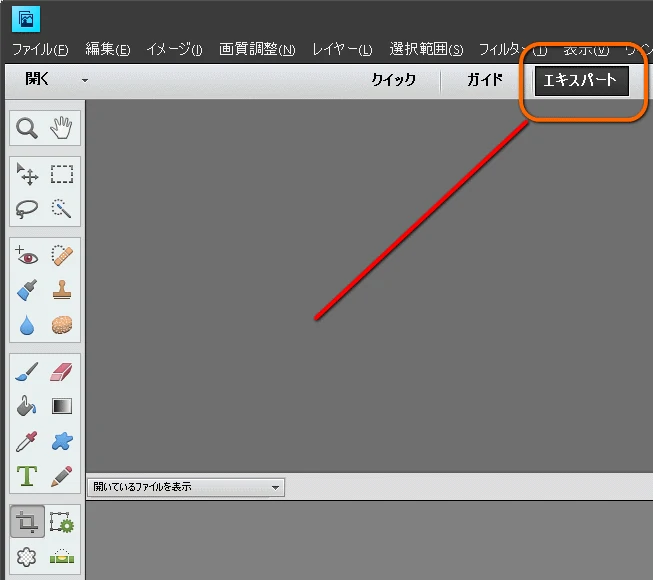Expand the arrow next to 開く

pyautogui.click(x=85, y=80)
